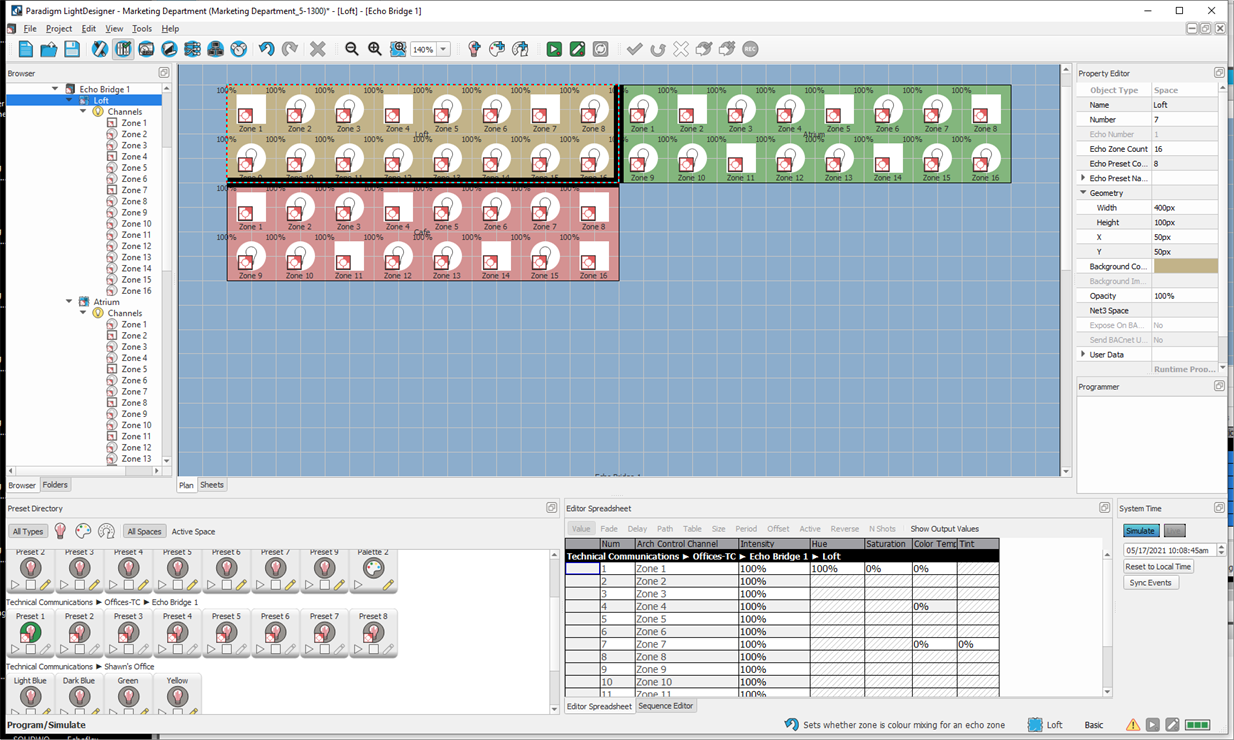Select Zone 5 under Loft channels
Image resolution: width=1234 pixels, height=740 pixels.
click(x=134, y=168)
